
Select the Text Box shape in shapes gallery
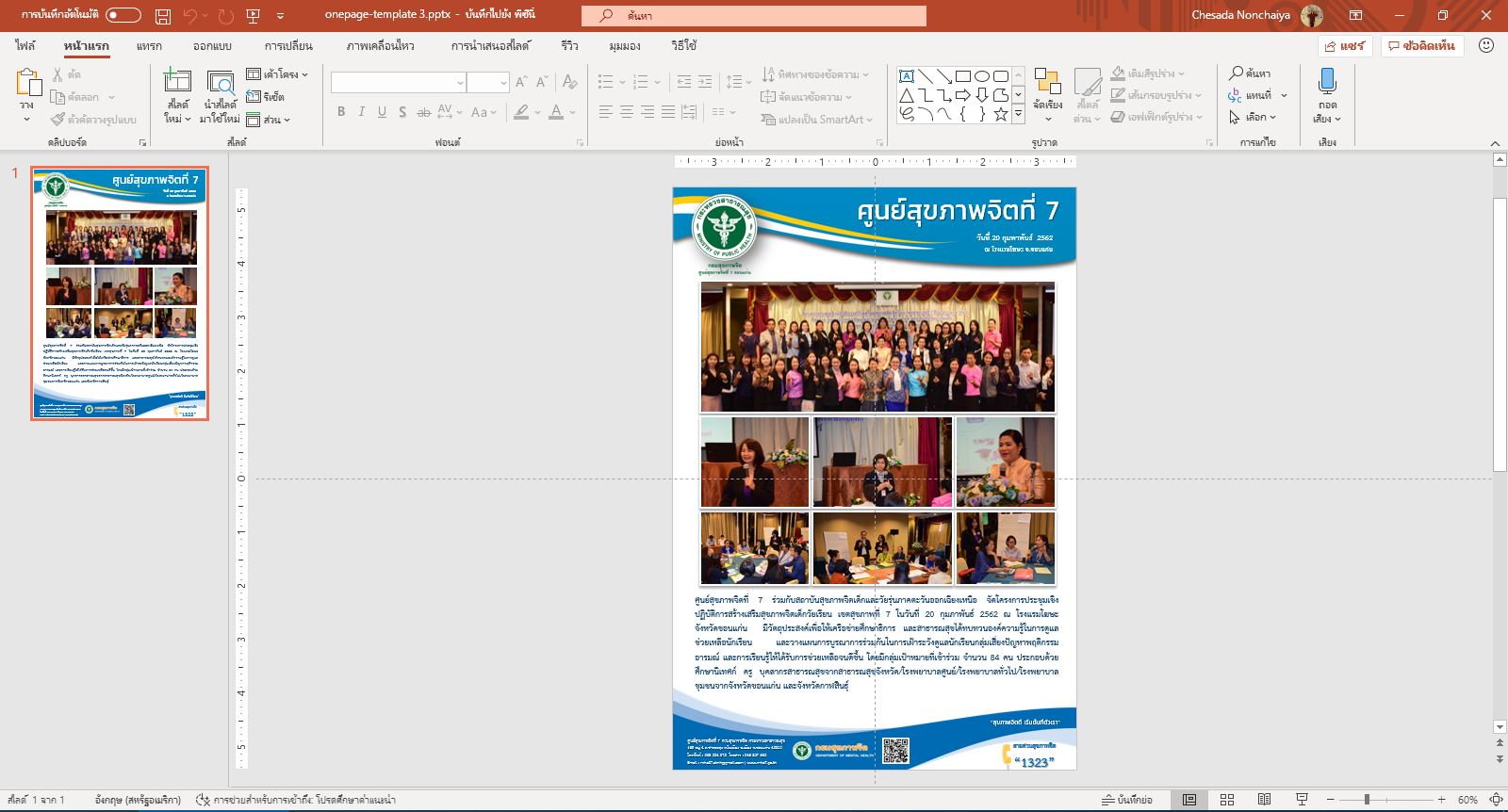[907, 76]
